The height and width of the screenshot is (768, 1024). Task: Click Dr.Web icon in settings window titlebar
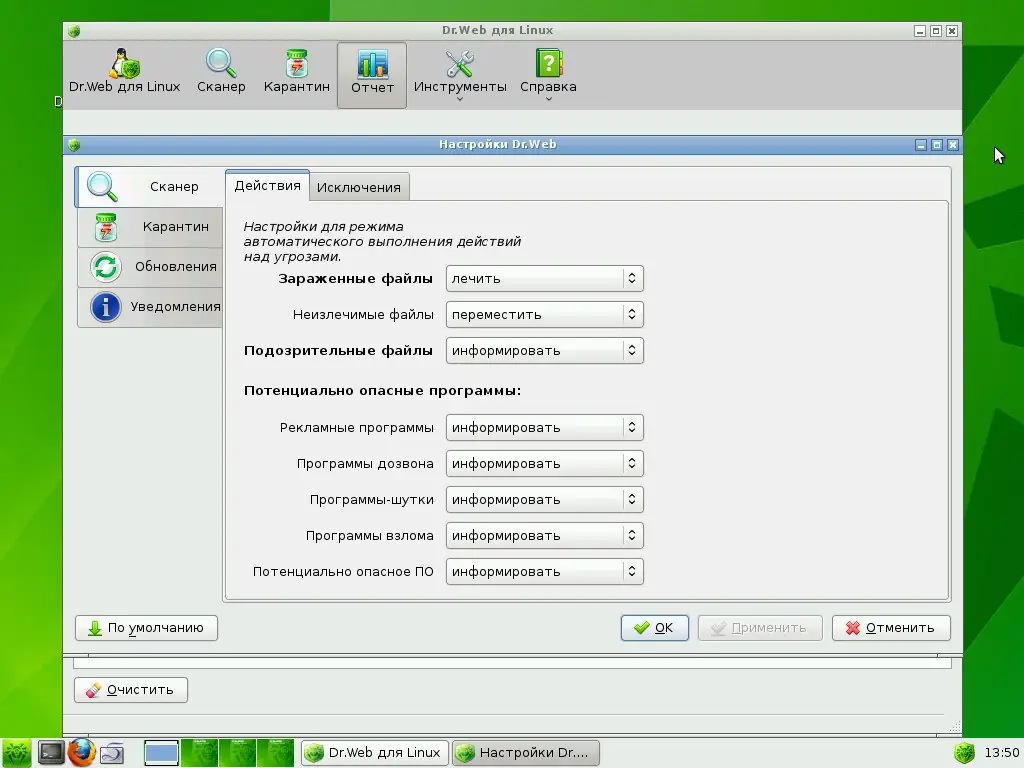click(74, 145)
